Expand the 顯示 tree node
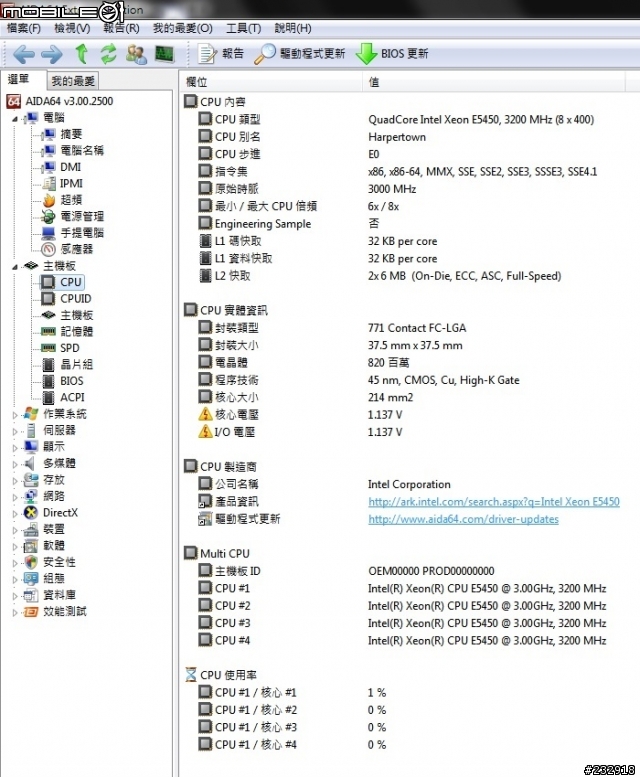Viewport: 640px width, 778px height. click(15, 448)
